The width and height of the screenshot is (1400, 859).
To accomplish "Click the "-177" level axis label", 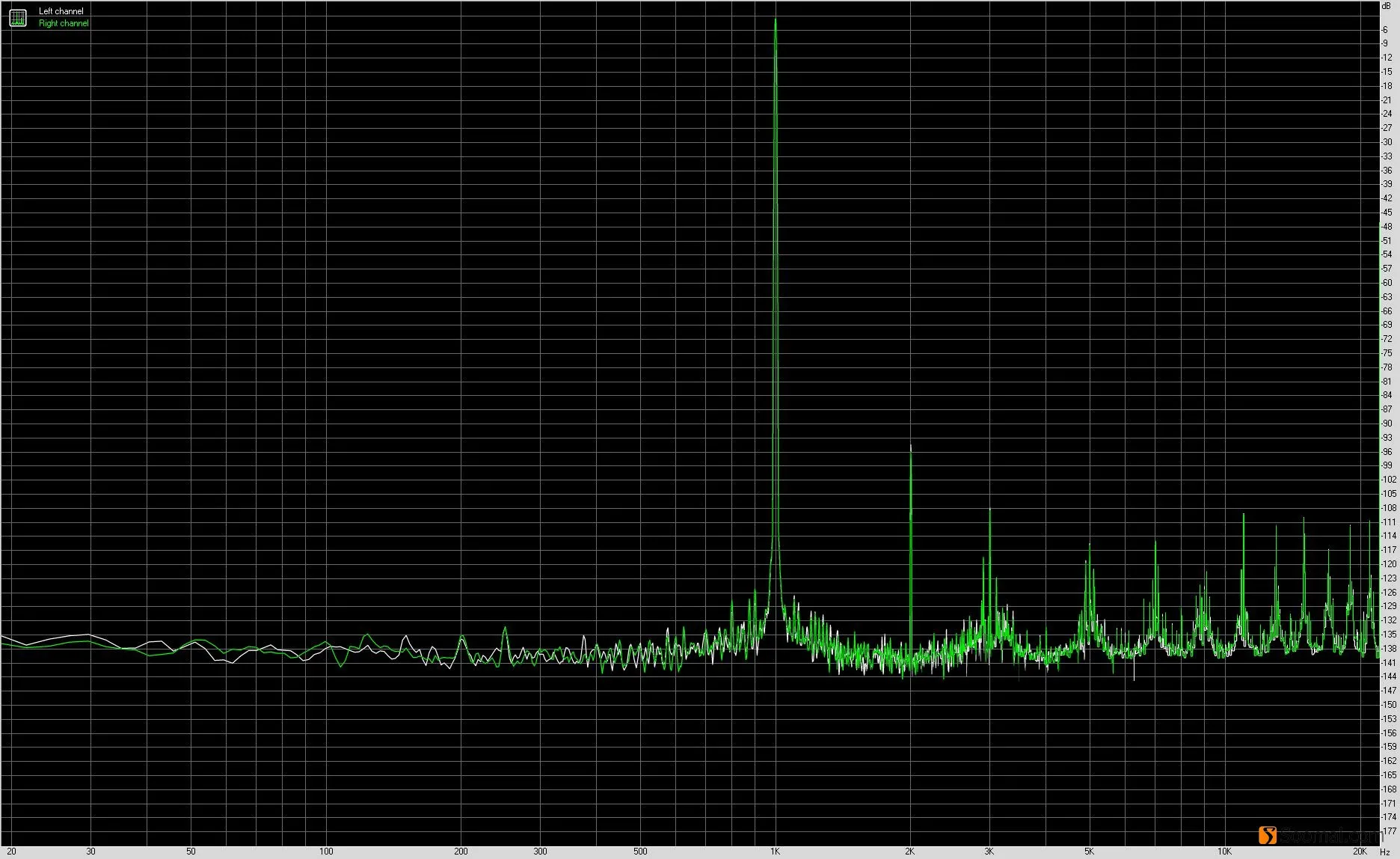I will 1389,831.
